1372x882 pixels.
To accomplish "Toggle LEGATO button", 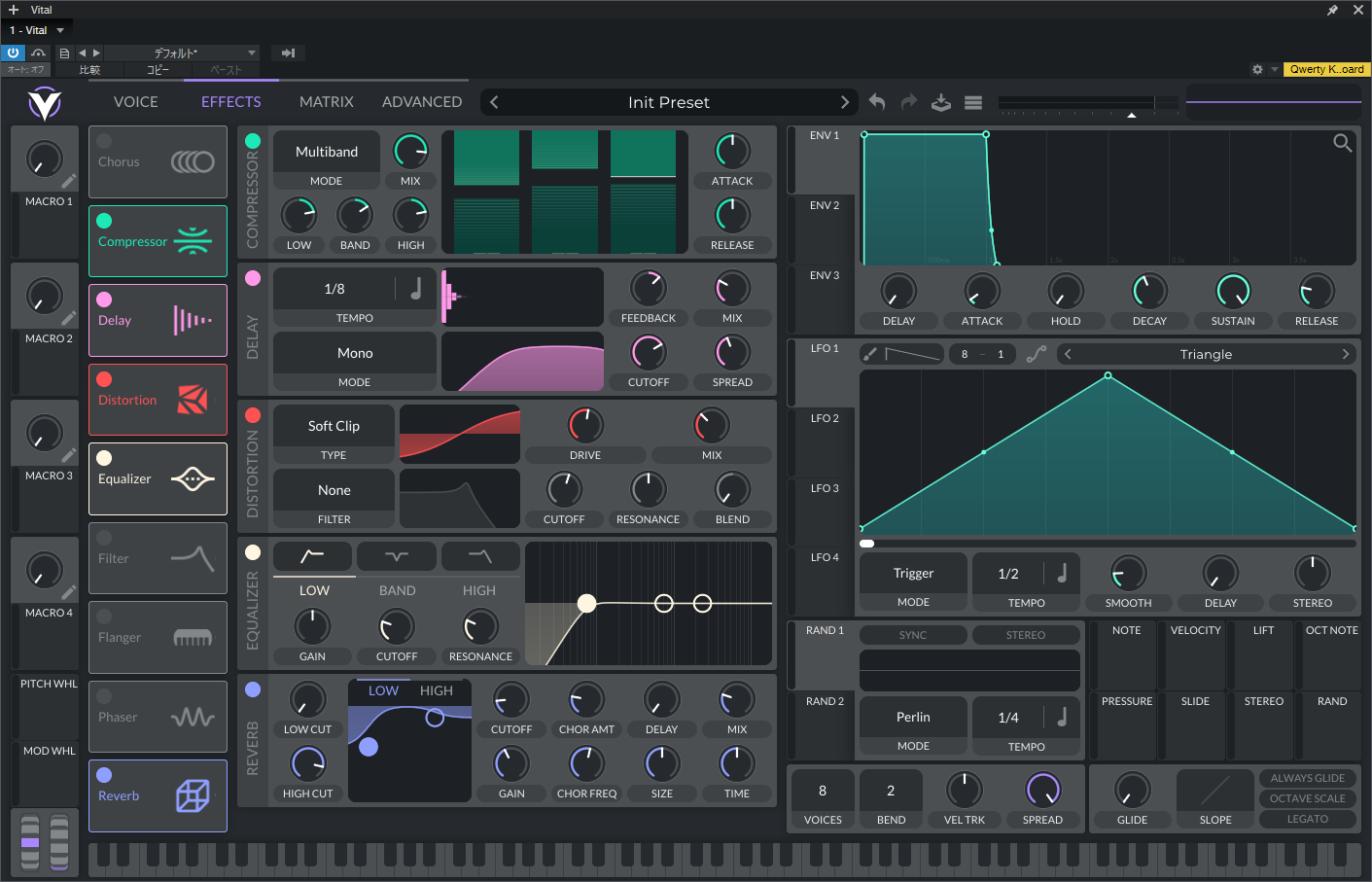I will [1307, 819].
